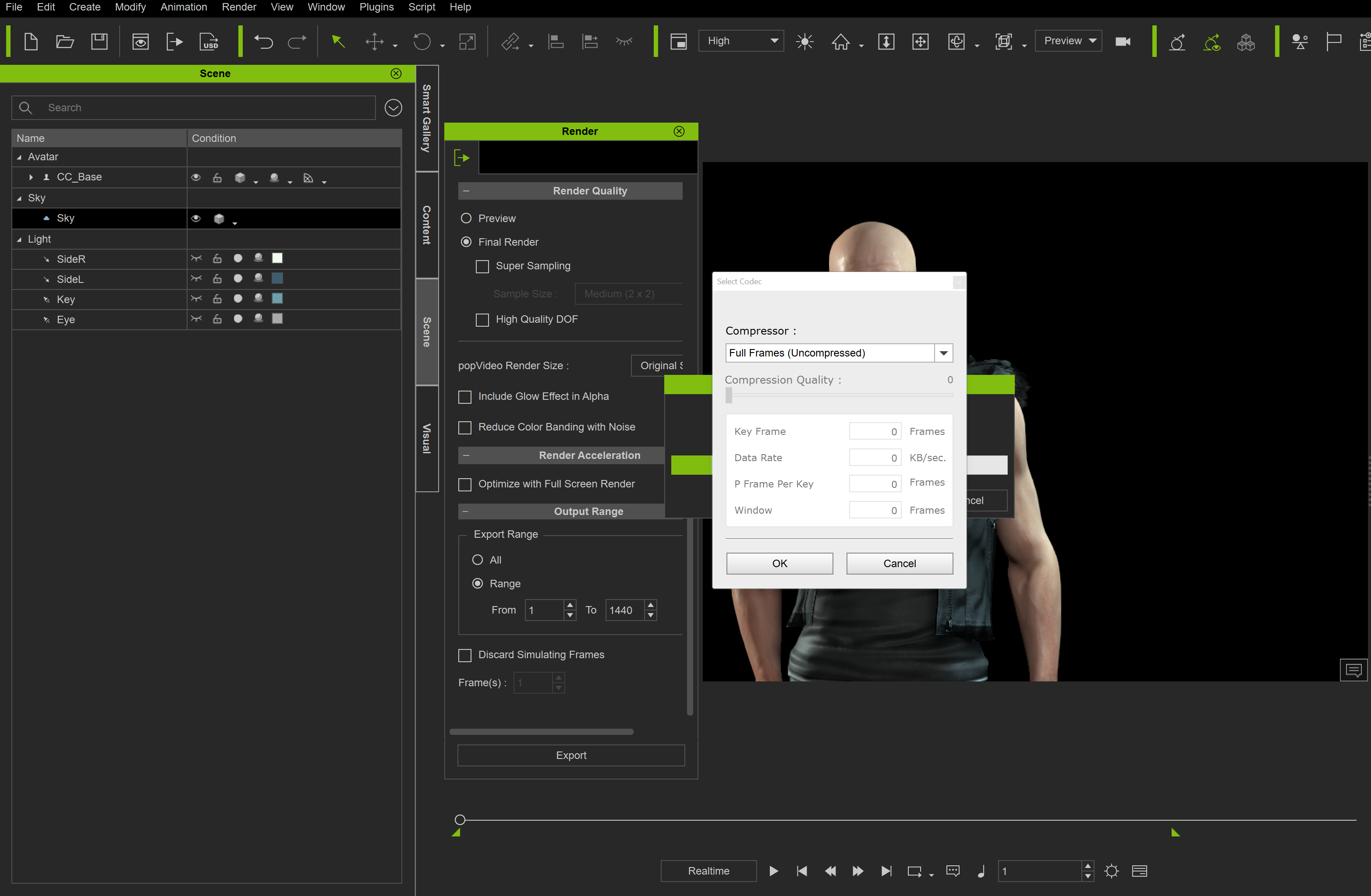Click the Save project icon

pos(99,42)
